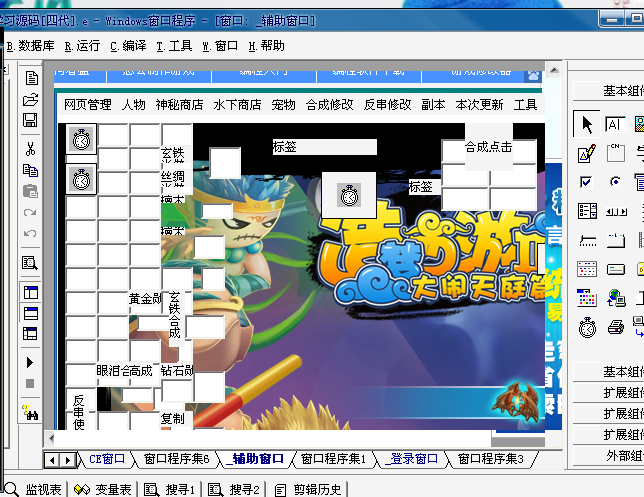Switch to the 窗口程序集6 tab

[x=177, y=459]
